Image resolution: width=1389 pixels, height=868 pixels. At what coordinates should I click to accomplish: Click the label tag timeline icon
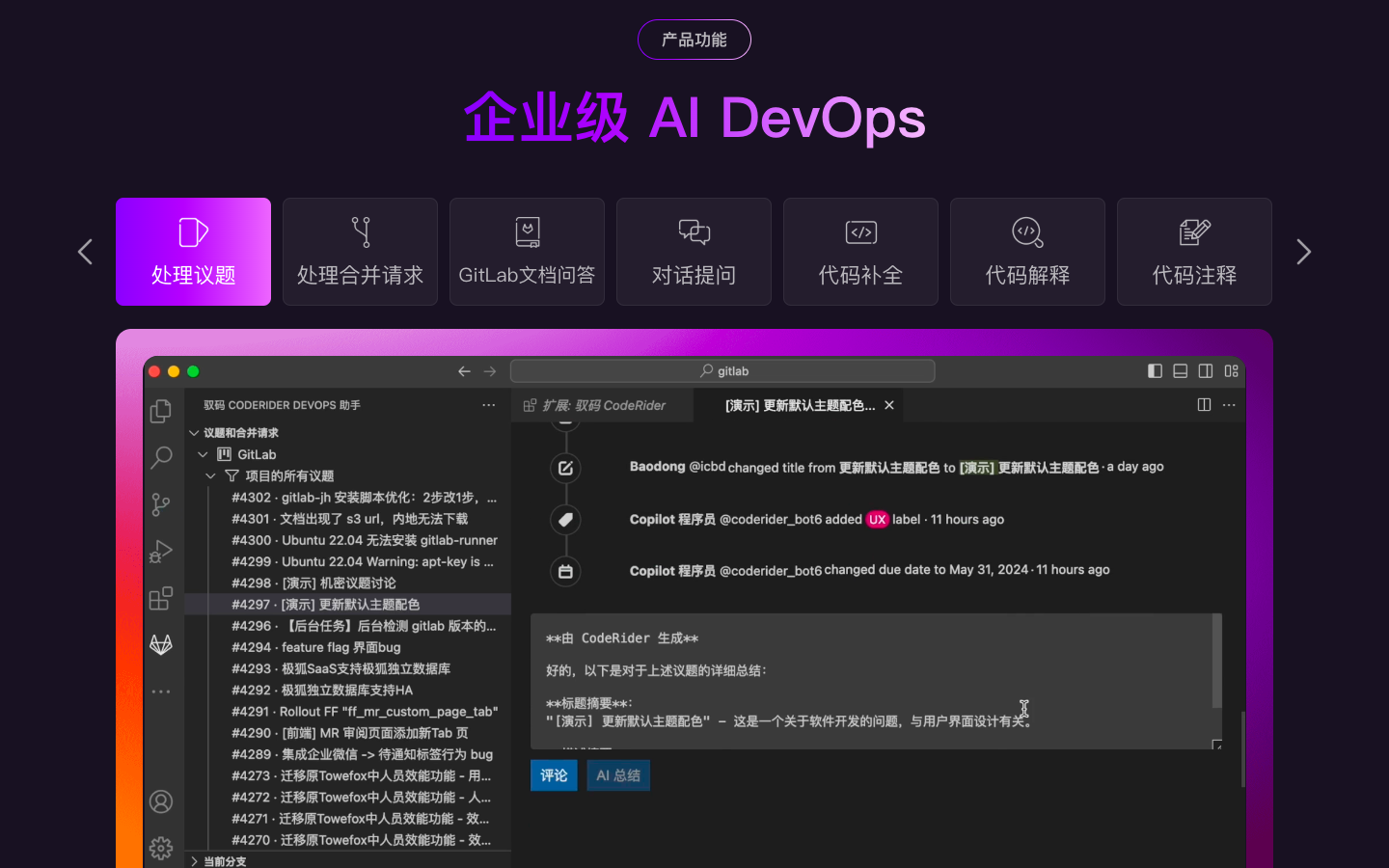pyautogui.click(x=565, y=520)
